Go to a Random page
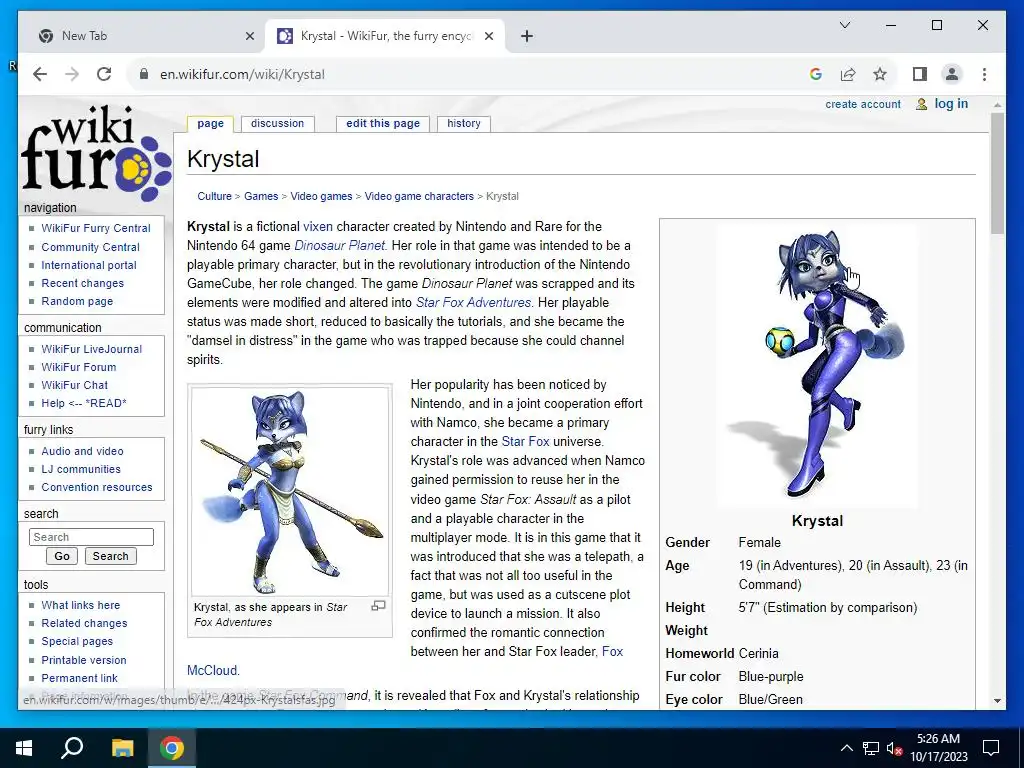The height and width of the screenshot is (768, 1024). pos(77,301)
